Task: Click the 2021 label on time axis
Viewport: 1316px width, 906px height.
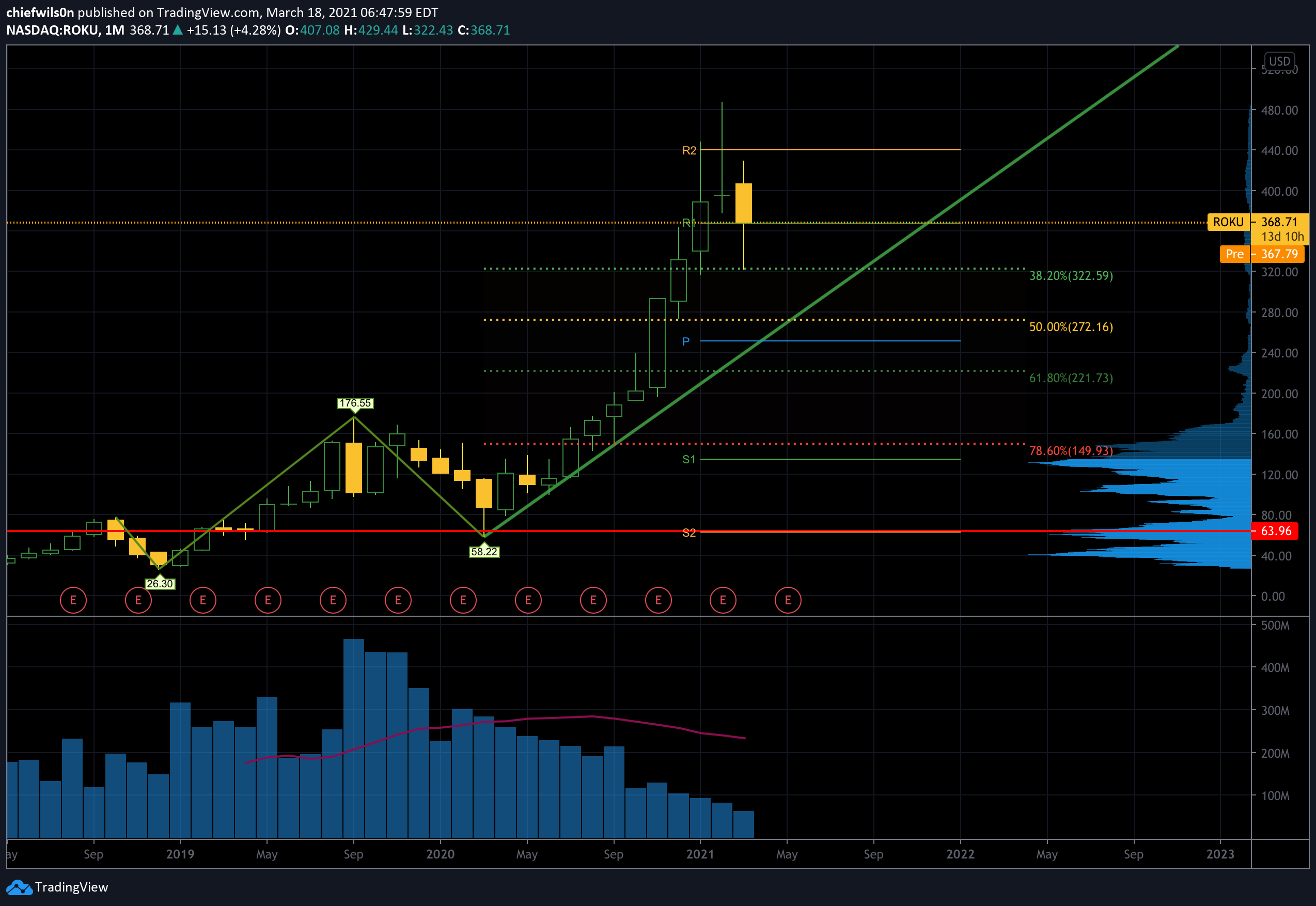Action: pos(700,854)
